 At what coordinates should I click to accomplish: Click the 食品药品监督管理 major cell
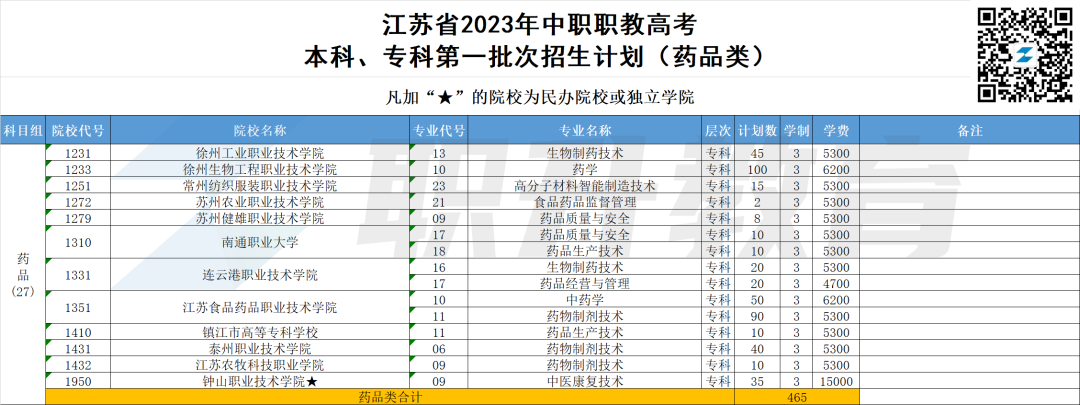point(584,202)
